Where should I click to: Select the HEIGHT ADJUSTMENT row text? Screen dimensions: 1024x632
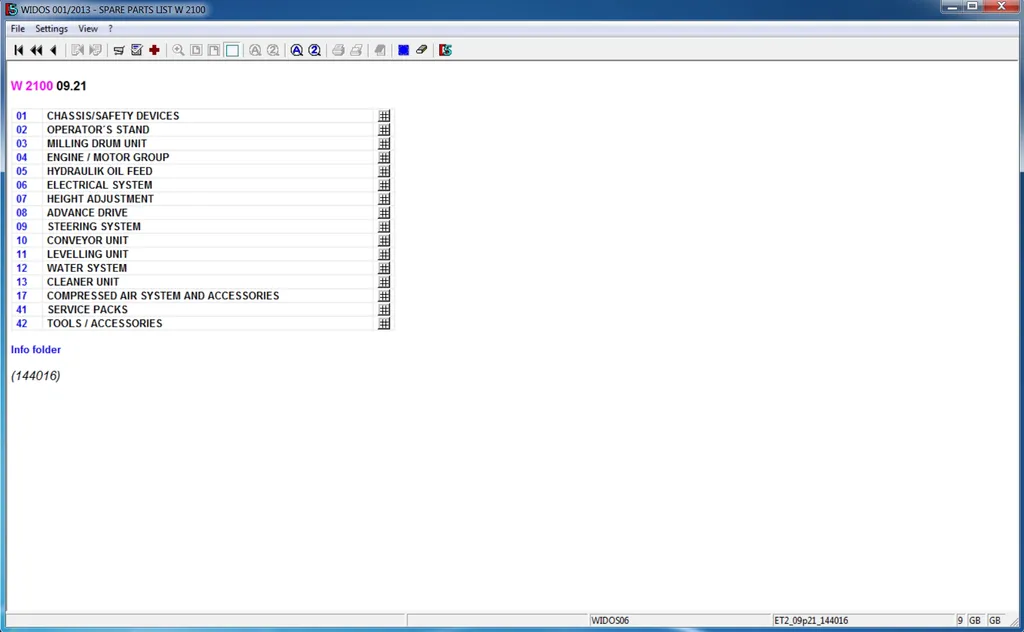click(x=100, y=199)
